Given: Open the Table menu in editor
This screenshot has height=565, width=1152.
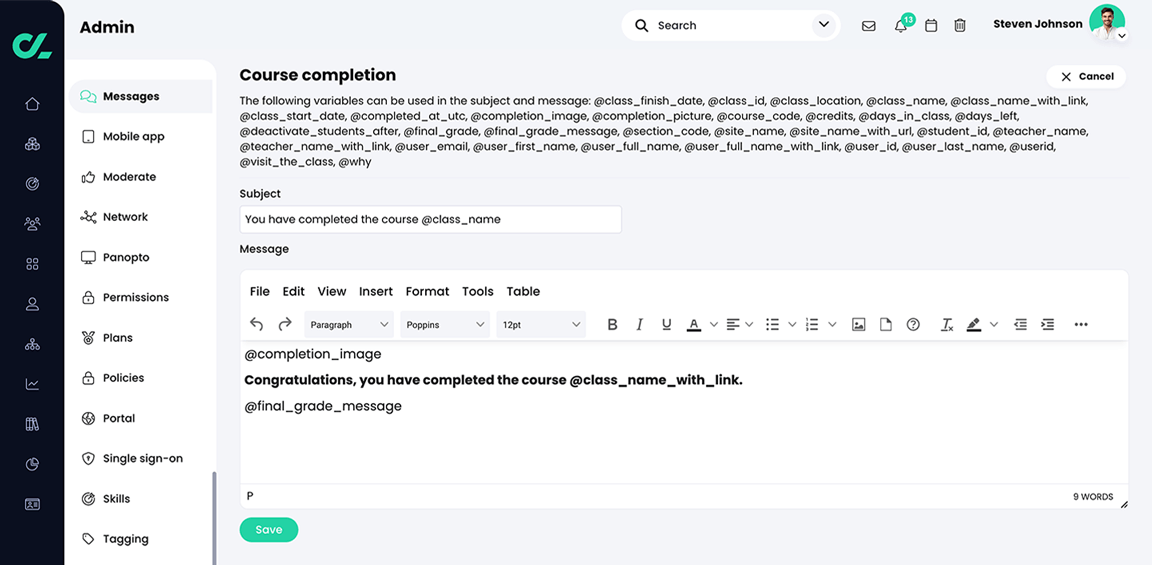Looking at the screenshot, I should click(523, 292).
